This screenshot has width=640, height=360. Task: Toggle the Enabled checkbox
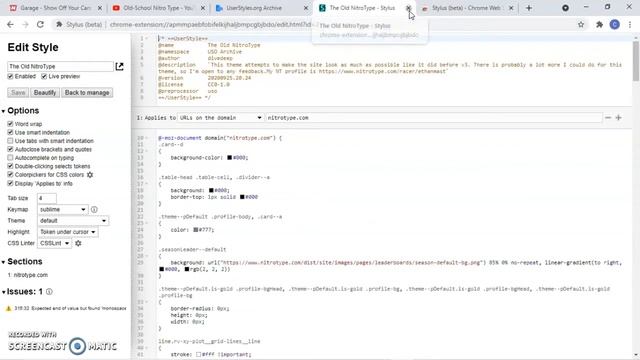click(10, 77)
